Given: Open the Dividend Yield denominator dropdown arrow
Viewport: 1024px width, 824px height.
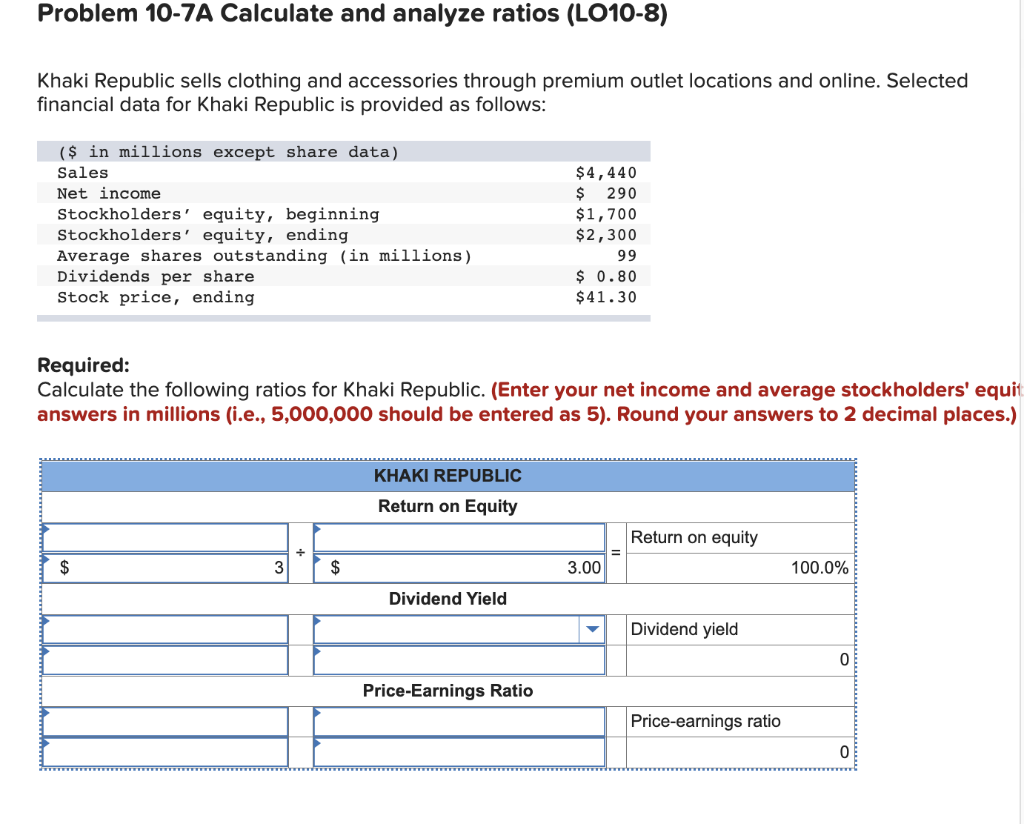Looking at the screenshot, I should [x=592, y=629].
